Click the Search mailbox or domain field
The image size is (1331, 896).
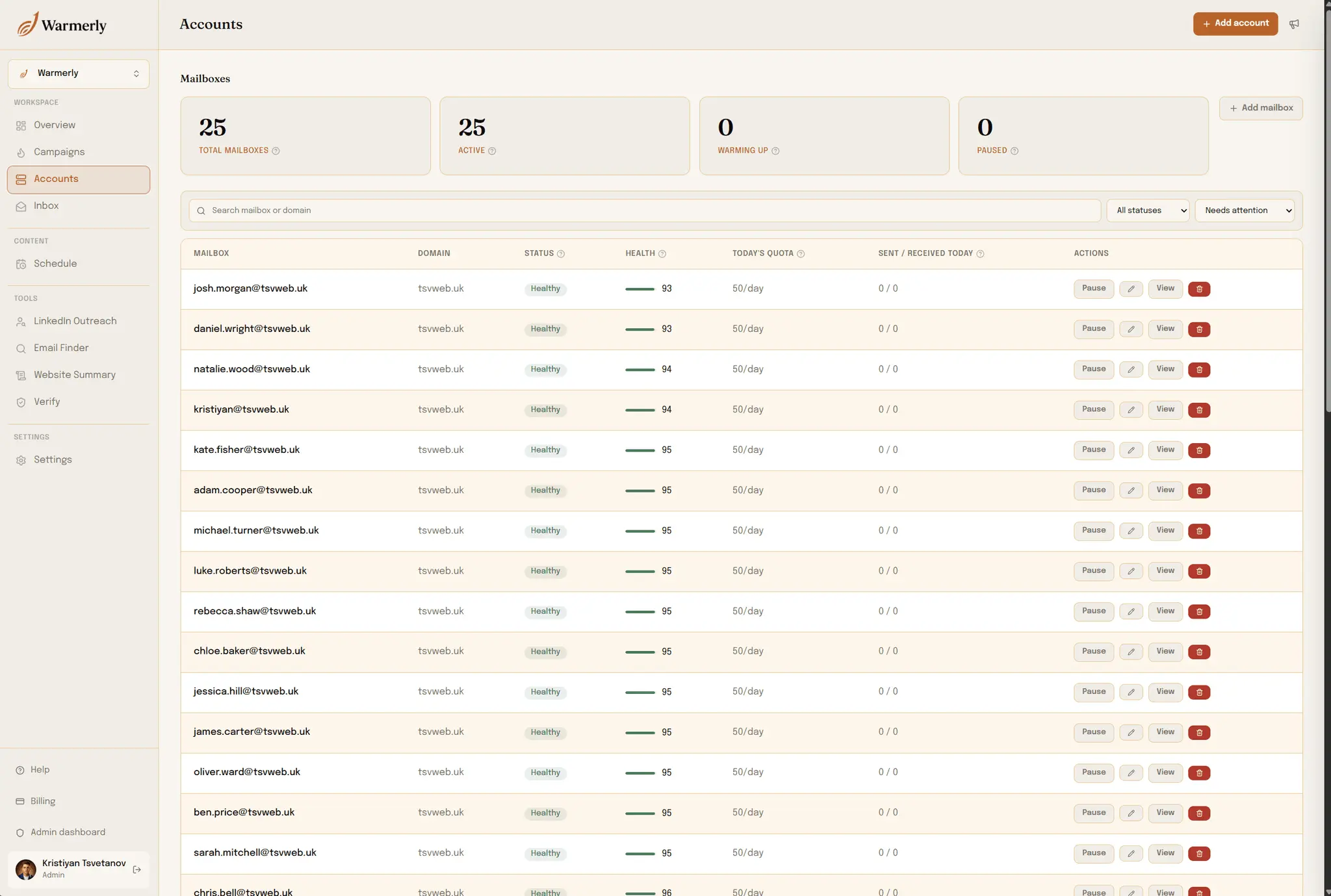(645, 211)
